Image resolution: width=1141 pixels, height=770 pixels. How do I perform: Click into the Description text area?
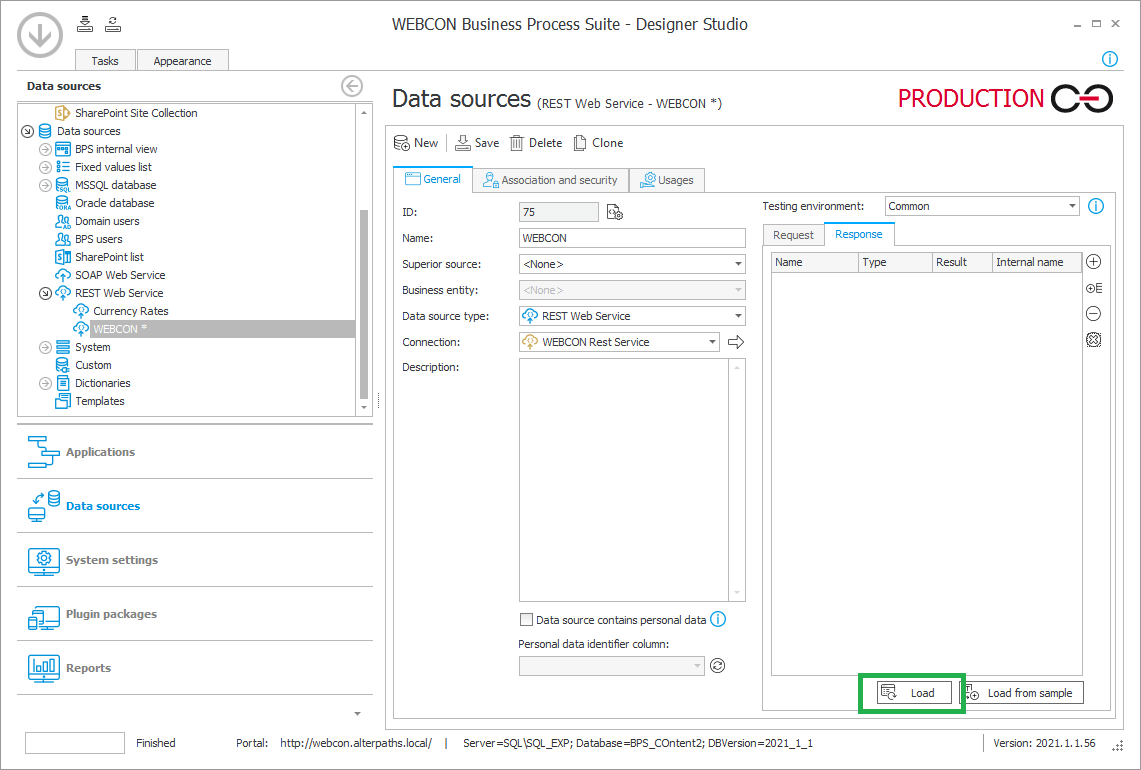624,480
